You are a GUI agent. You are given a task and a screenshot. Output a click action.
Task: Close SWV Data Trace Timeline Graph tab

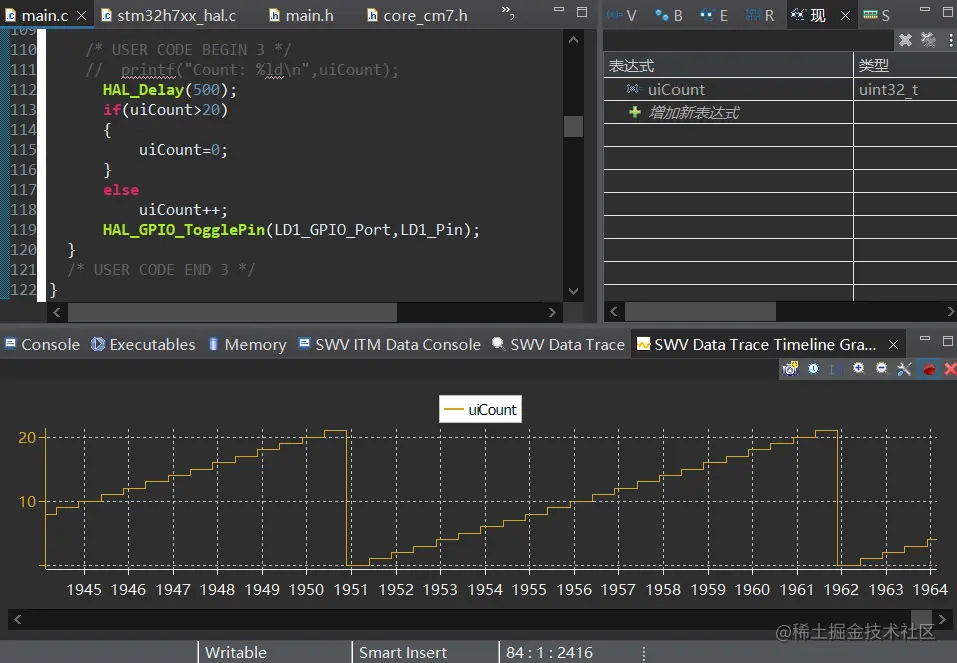coord(894,344)
